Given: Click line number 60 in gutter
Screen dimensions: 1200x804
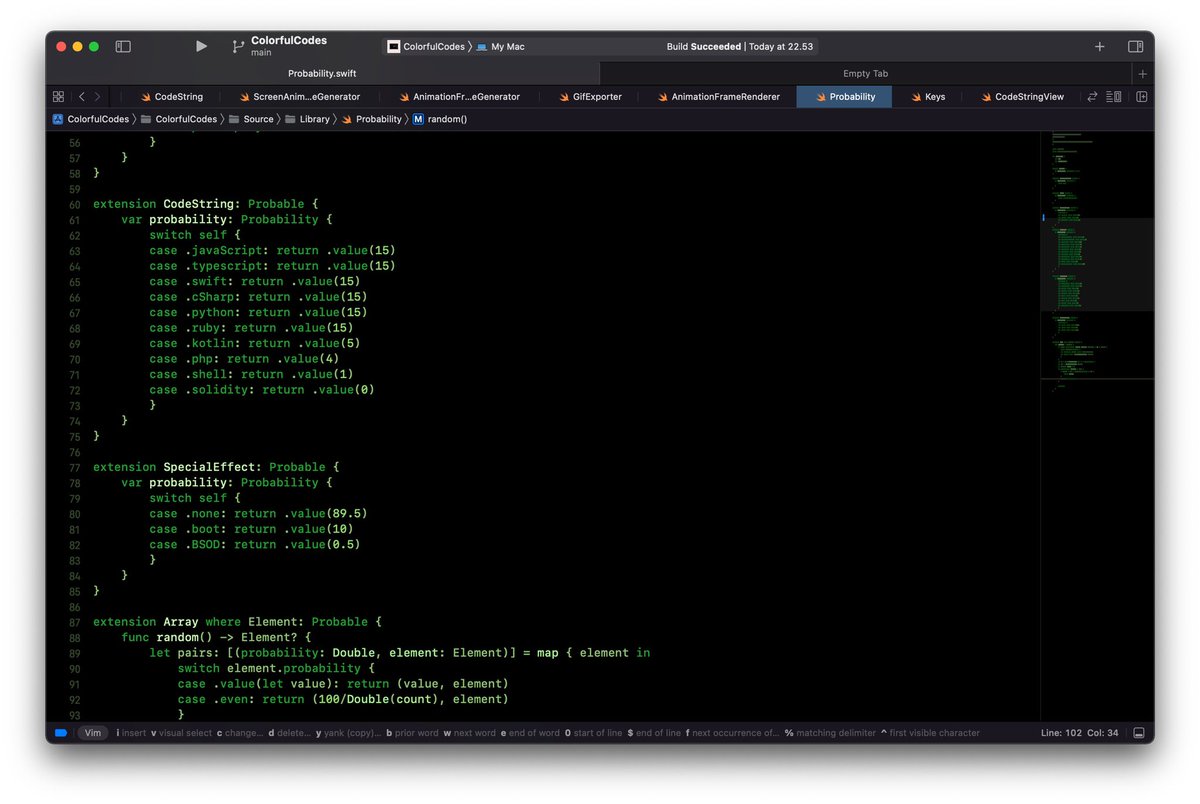Looking at the screenshot, I should [x=73, y=204].
